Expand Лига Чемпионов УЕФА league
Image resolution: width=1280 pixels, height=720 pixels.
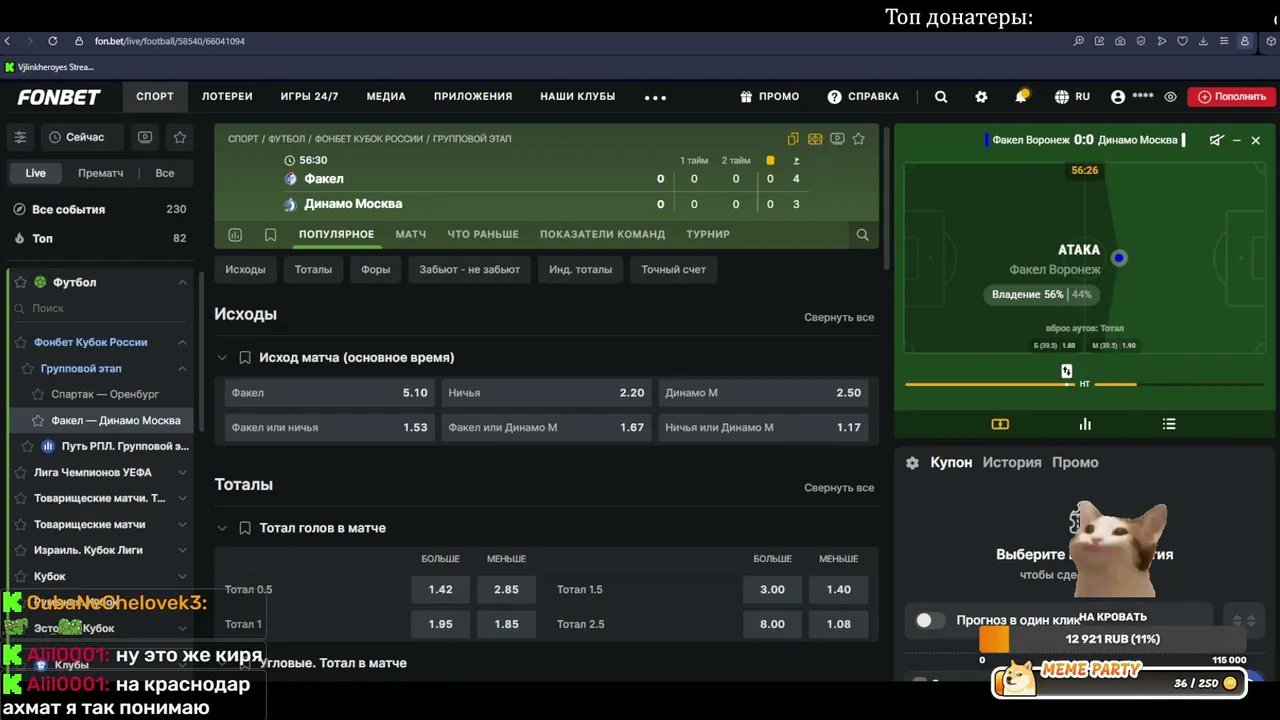[x=182, y=472]
